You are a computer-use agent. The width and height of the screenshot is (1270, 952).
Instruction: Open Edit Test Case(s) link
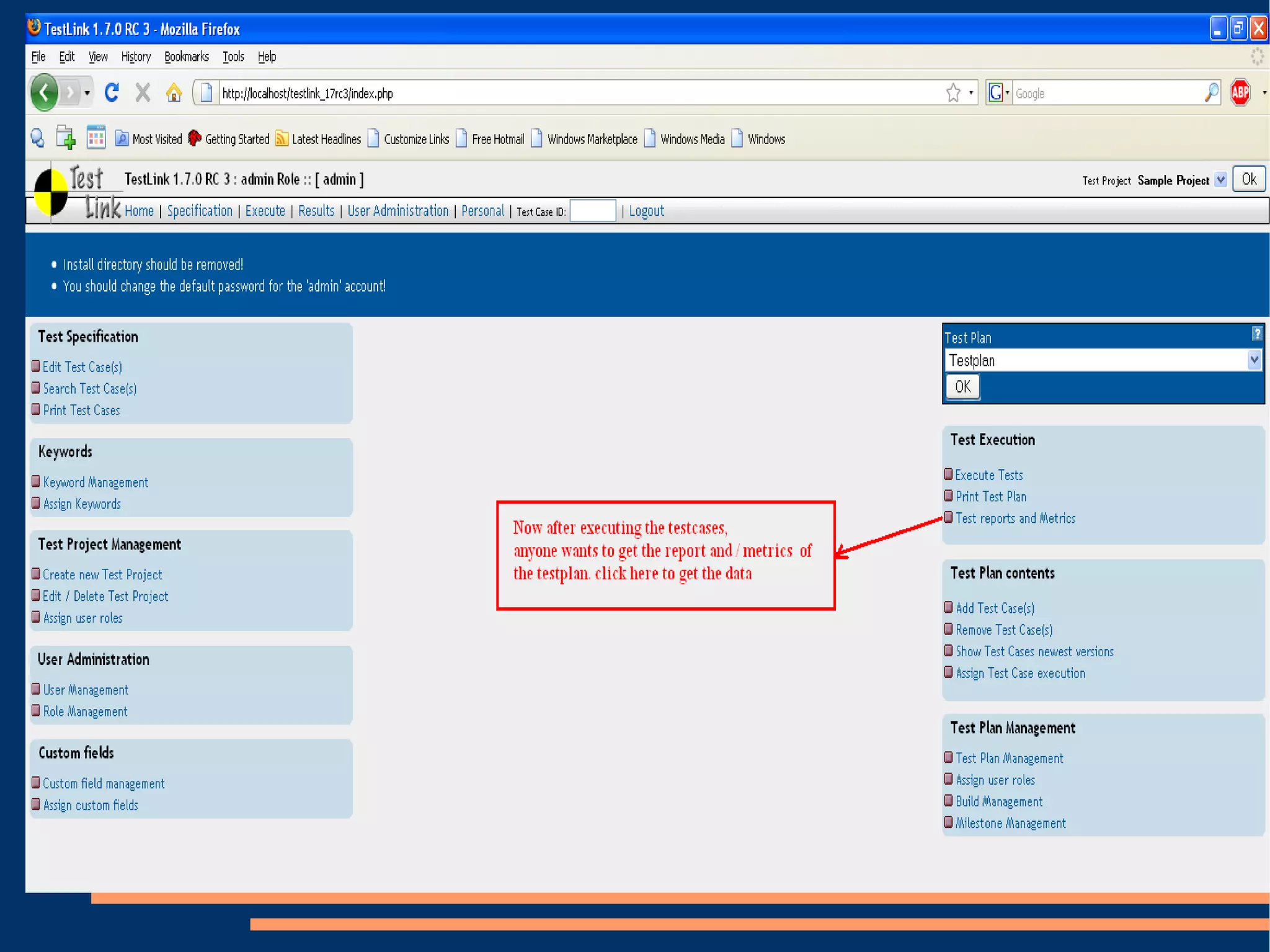(x=82, y=367)
